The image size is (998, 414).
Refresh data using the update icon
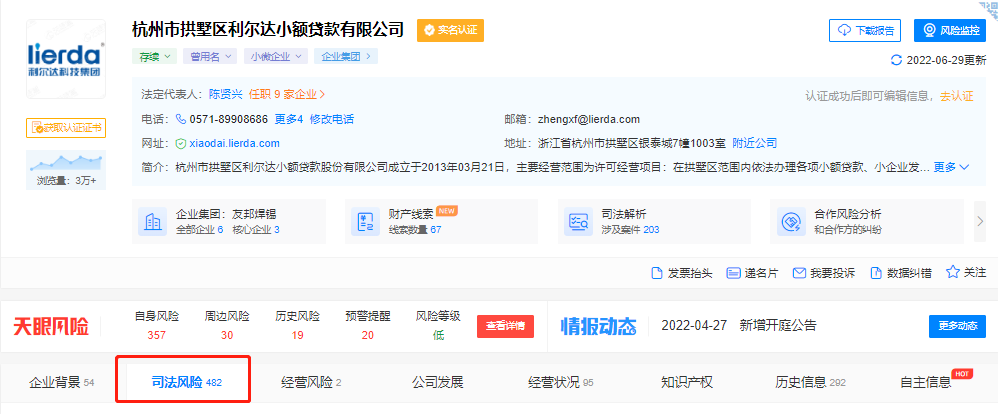point(896,61)
